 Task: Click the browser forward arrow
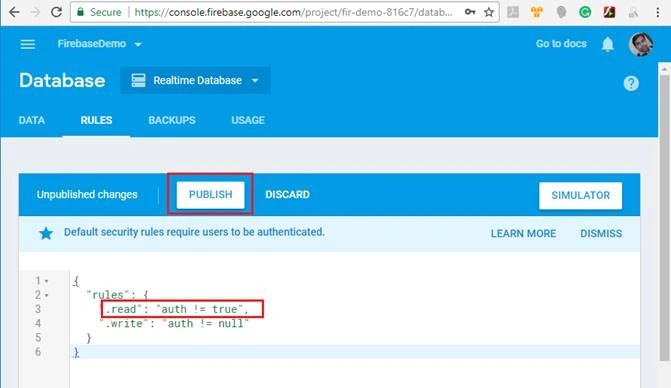[x=35, y=12]
